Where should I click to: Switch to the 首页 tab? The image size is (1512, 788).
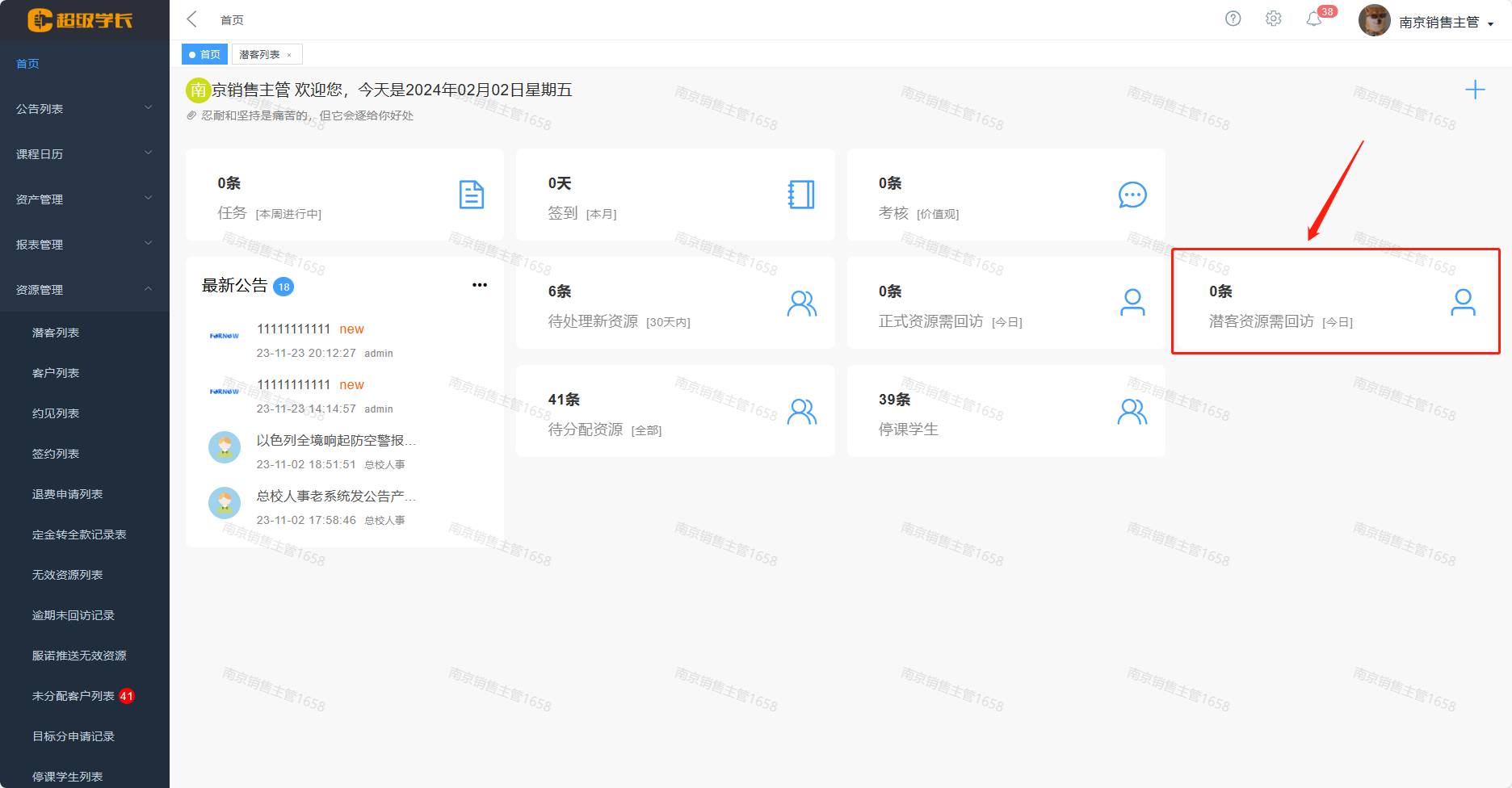pyautogui.click(x=205, y=54)
